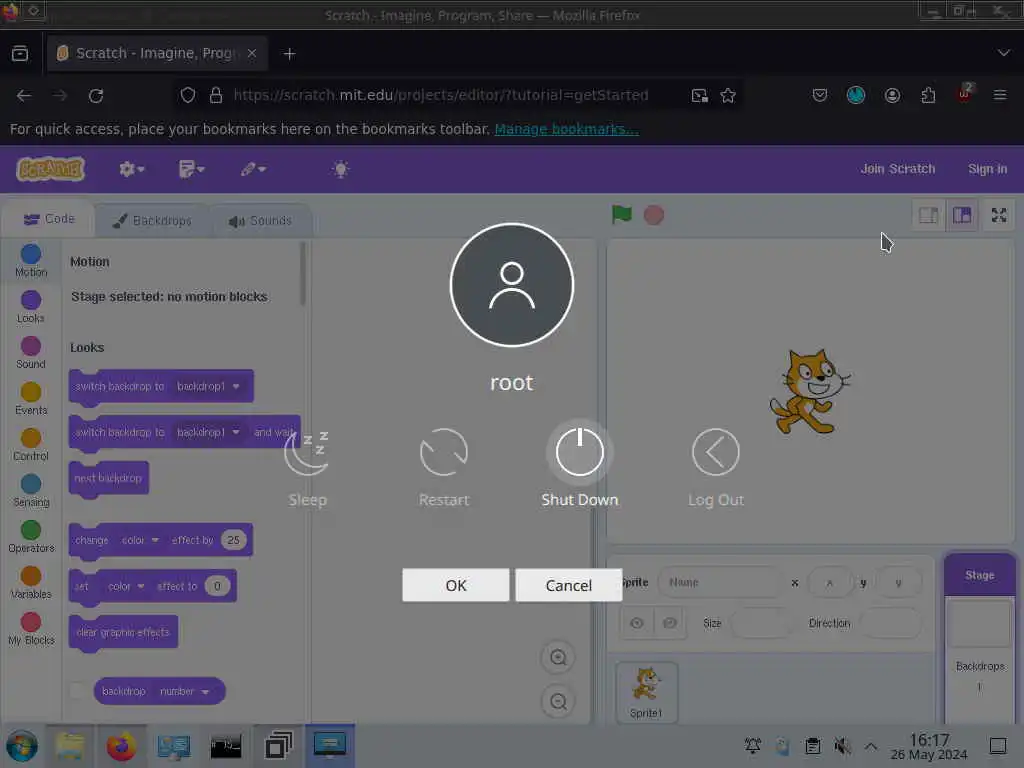Click Manage bookmarks link
This screenshot has width=1024, height=768.
point(566,129)
